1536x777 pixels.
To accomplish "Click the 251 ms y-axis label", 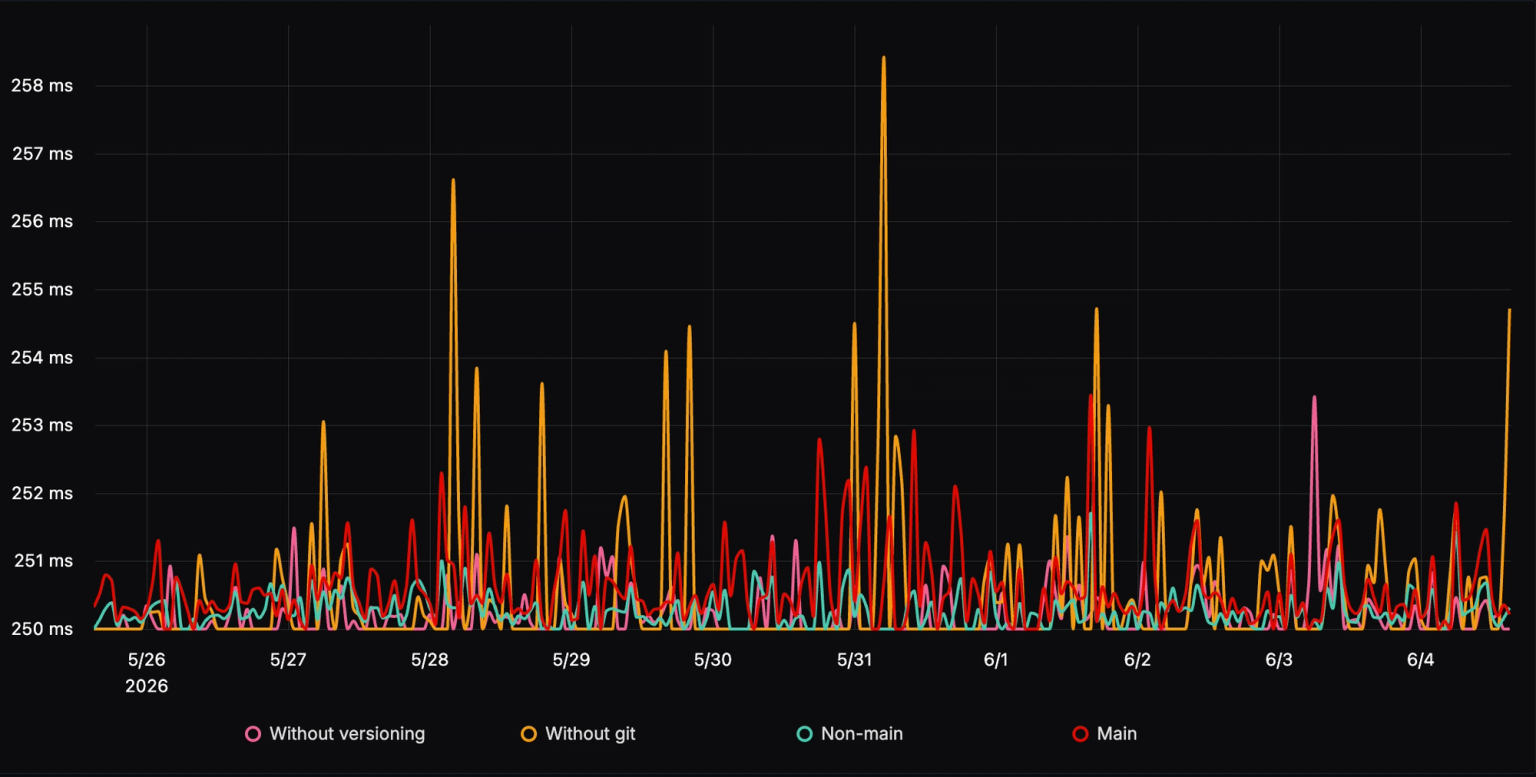I will 42,561.
